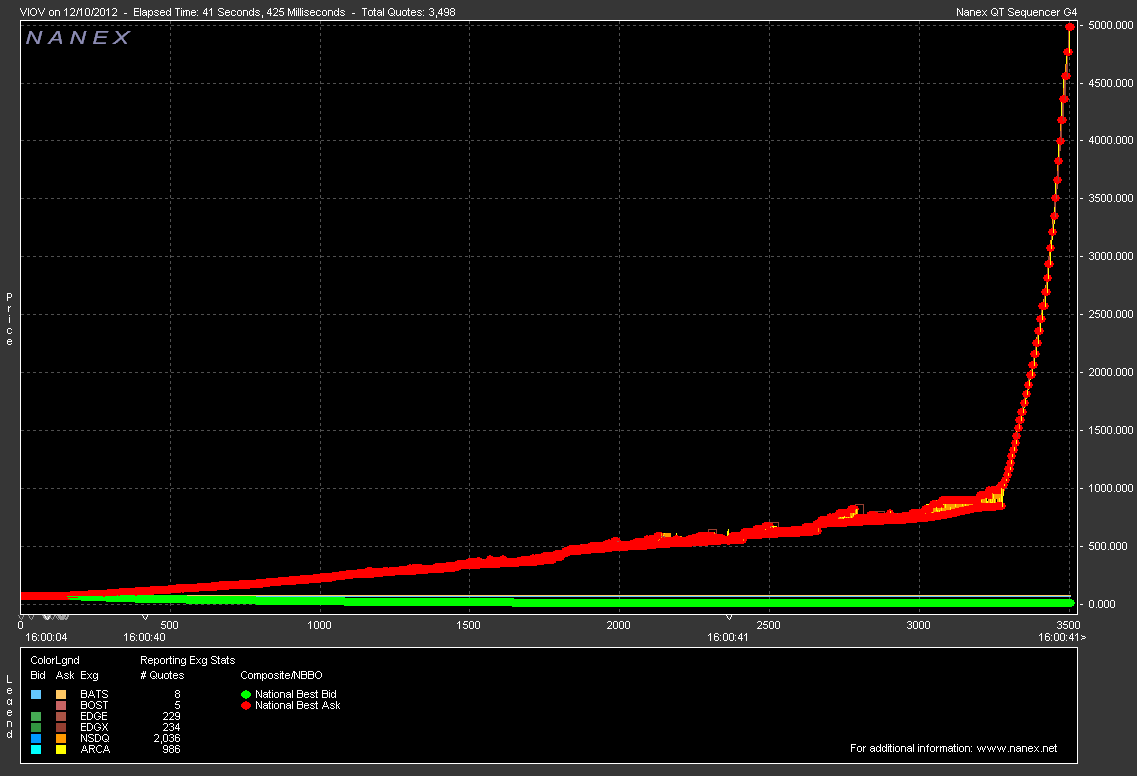Viewport: 1137px width, 776px height.
Task: Click the 16:00:41 time marker triangle
Action: (x=729, y=618)
